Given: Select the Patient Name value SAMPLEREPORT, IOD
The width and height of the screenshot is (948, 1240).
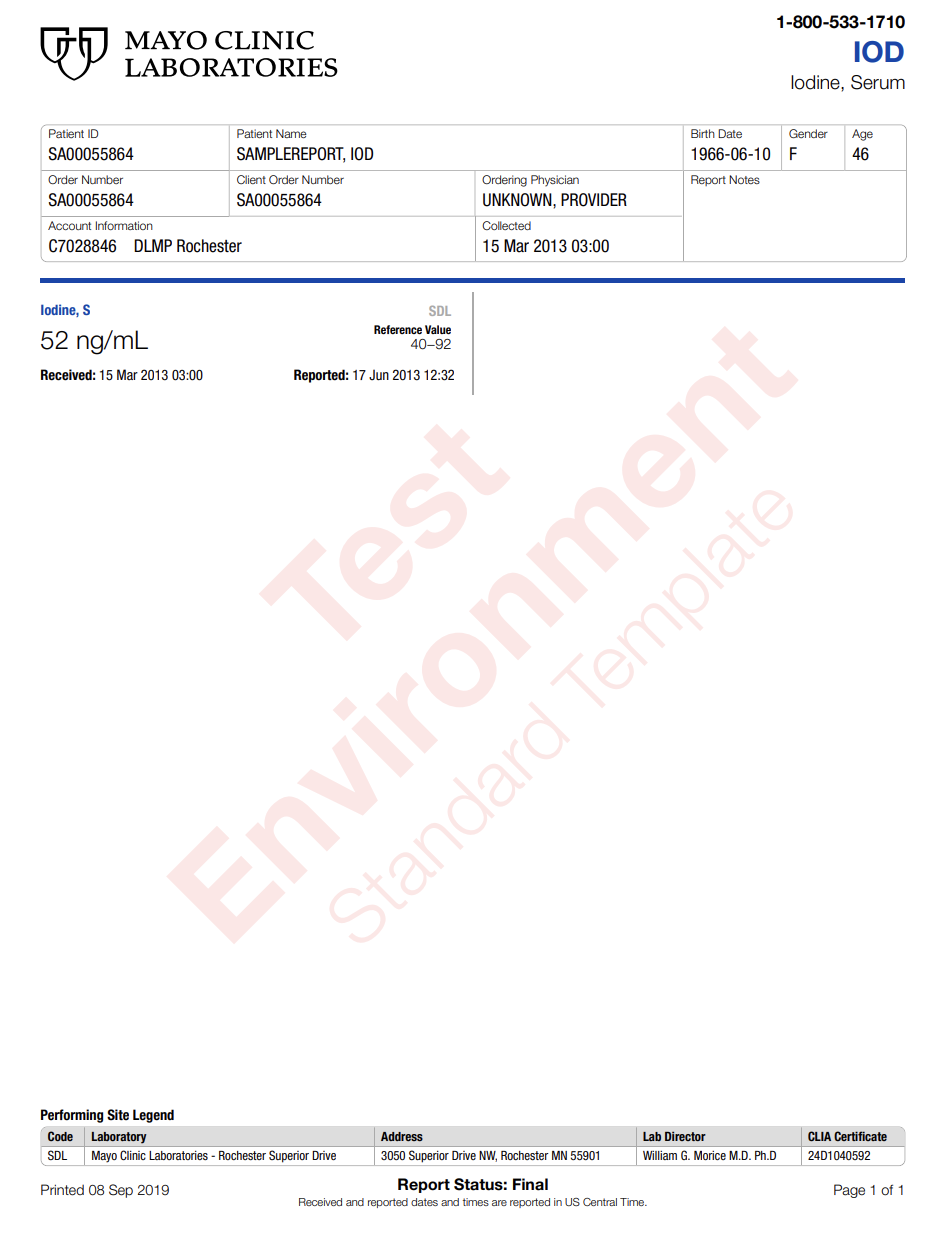Looking at the screenshot, I should [305, 155].
